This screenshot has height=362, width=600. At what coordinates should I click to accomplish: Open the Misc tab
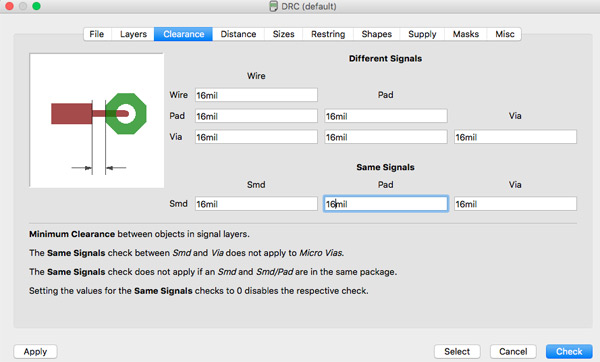click(504, 34)
